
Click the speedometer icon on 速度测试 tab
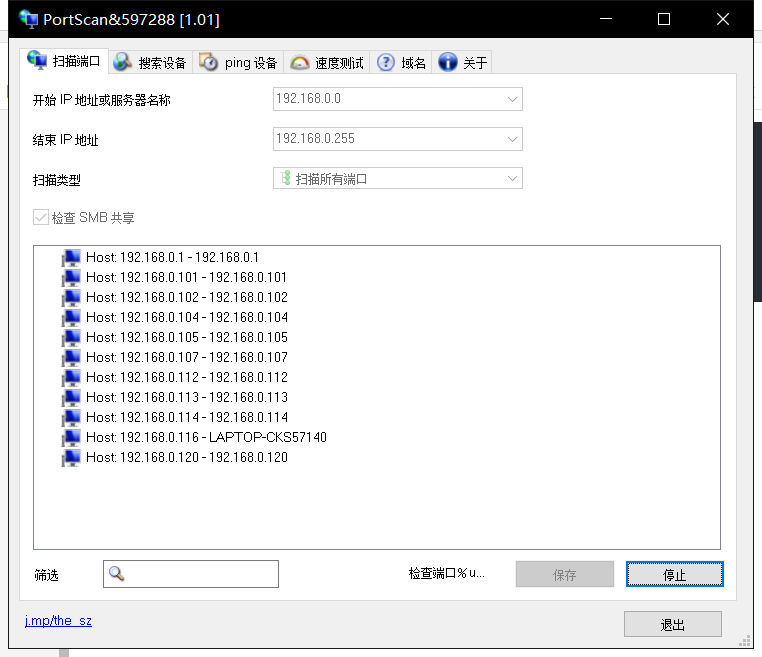pyautogui.click(x=300, y=63)
